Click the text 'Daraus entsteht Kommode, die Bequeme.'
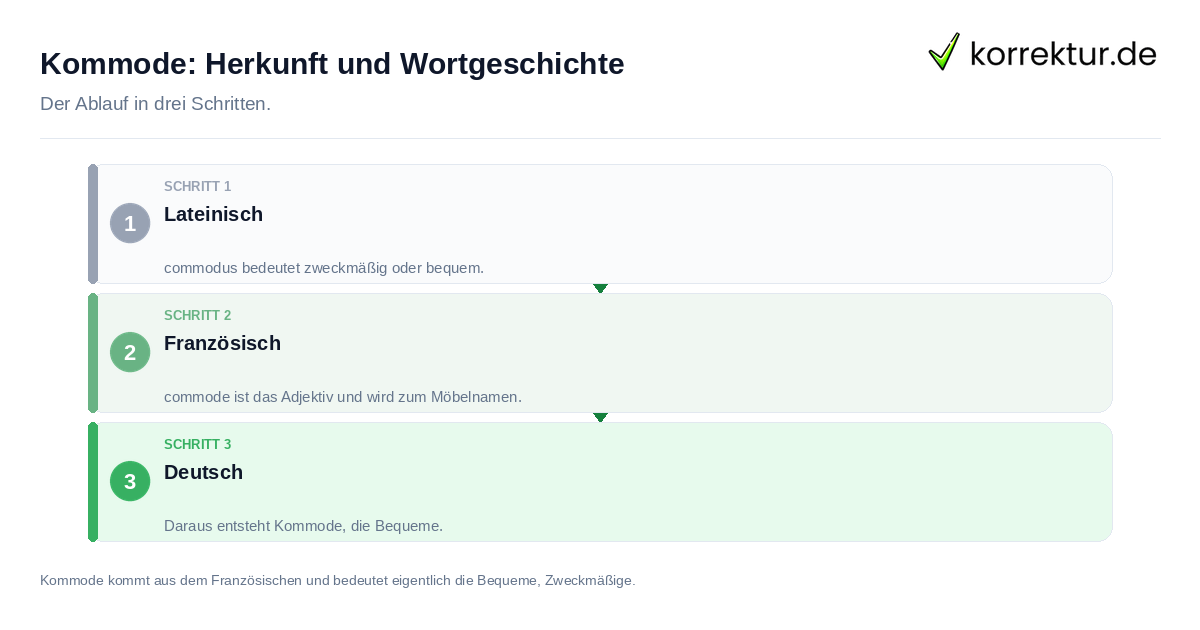The height and width of the screenshot is (630, 1200). coord(303,526)
